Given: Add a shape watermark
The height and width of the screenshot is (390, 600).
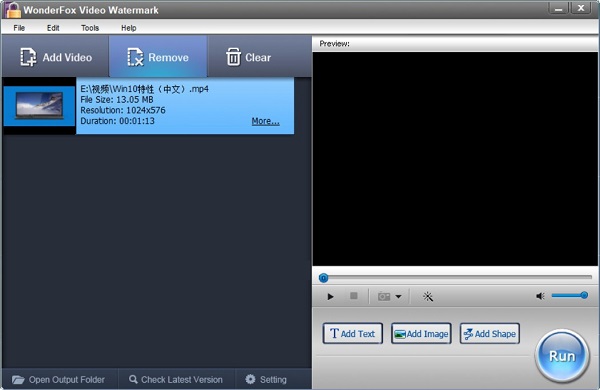Looking at the screenshot, I should point(489,333).
